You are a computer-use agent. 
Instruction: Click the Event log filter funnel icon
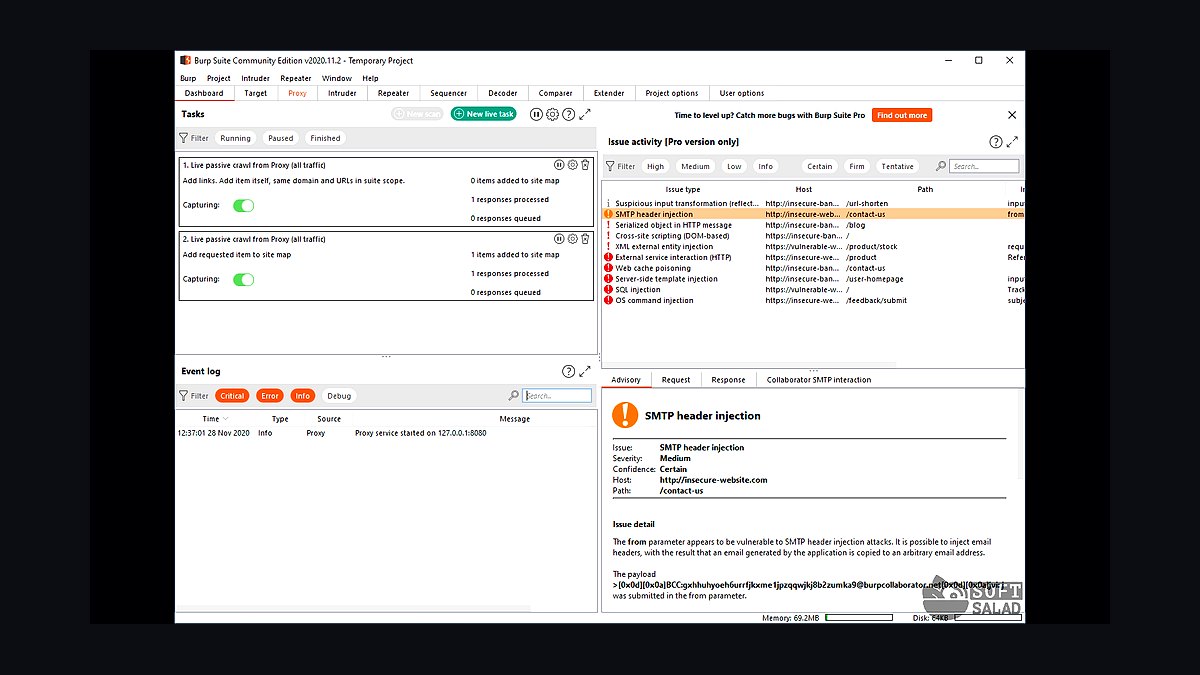(x=183, y=396)
